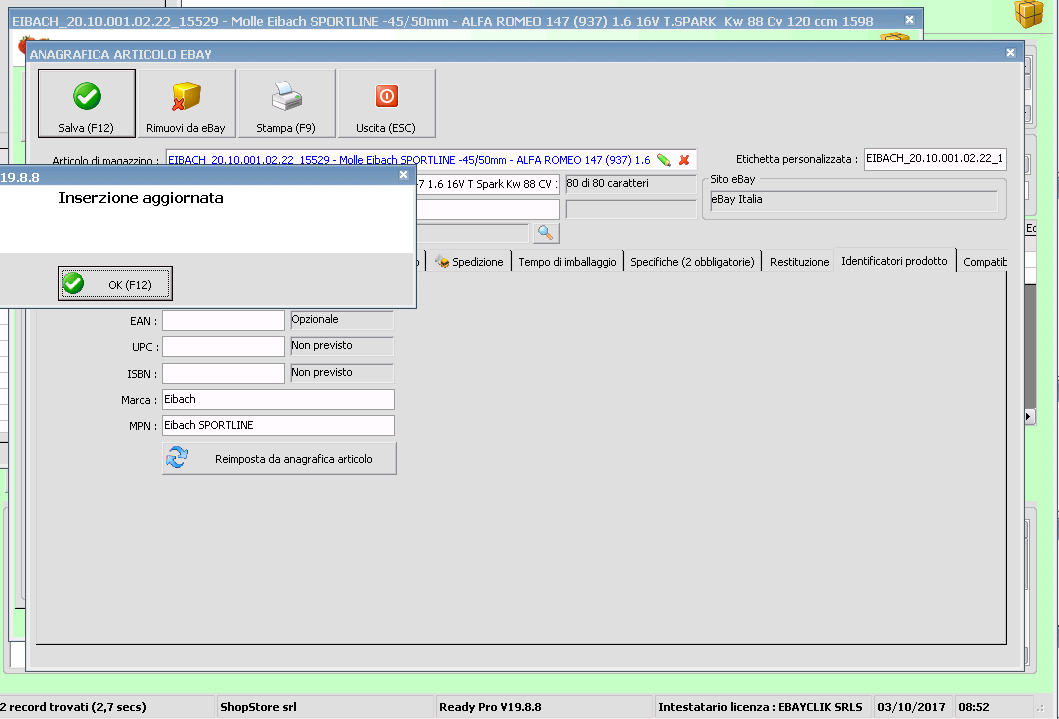Click 'ShopStore srl' in status bar
Screen dimensions: 1059x719
258,707
